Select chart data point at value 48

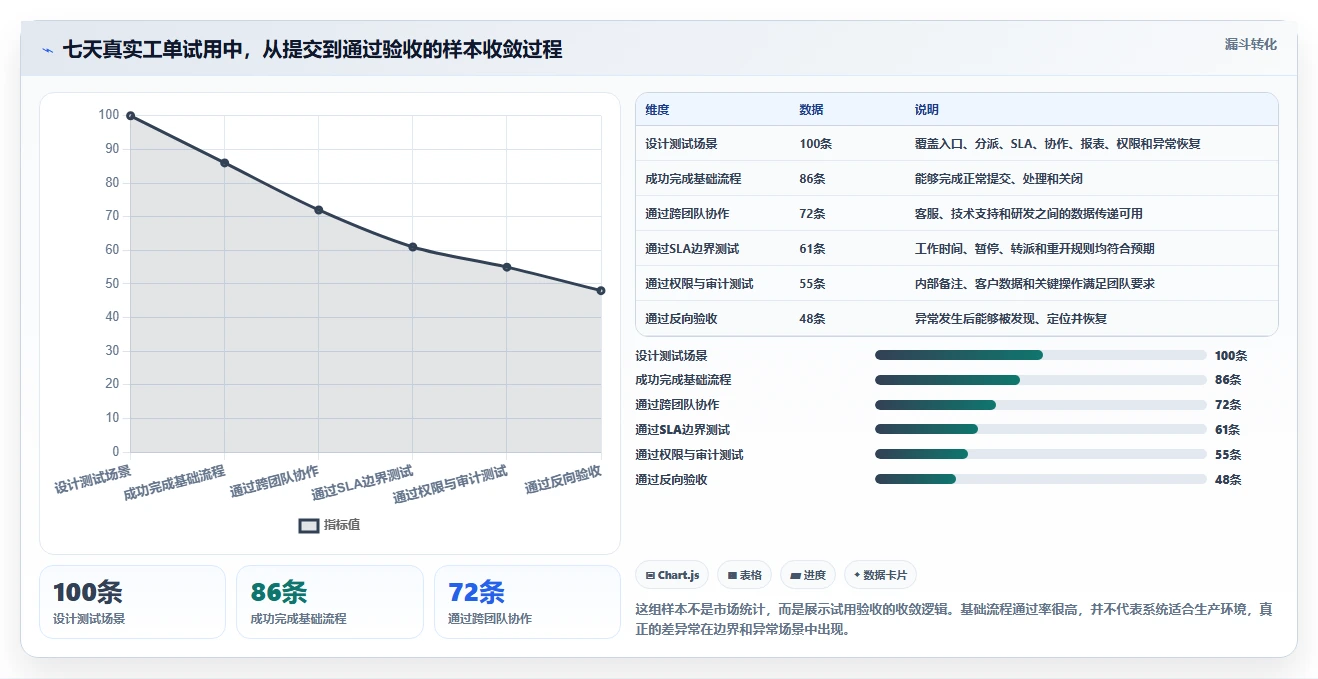pyautogui.click(x=601, y=291)
